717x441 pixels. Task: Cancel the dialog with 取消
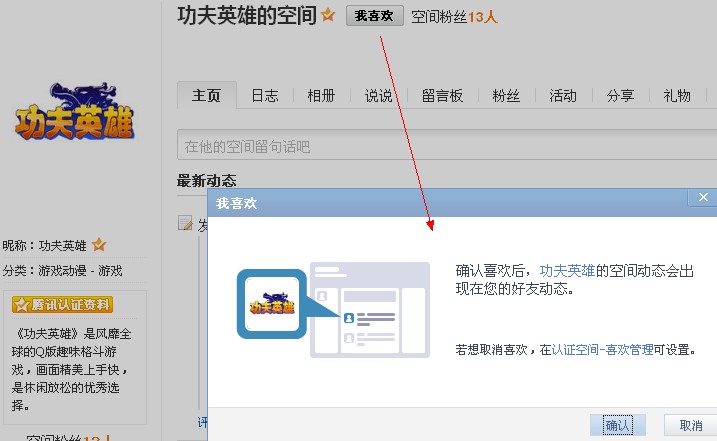pyautogui.click(x=690, y=425)
